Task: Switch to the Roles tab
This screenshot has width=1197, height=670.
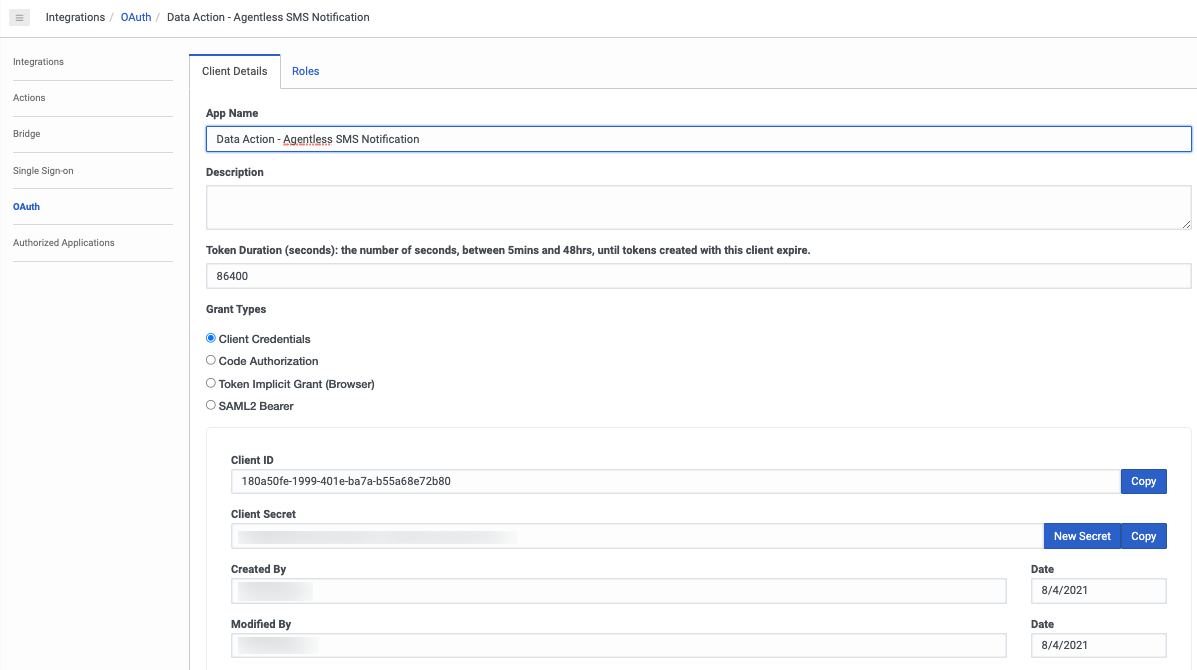Action: pos(305,71)
